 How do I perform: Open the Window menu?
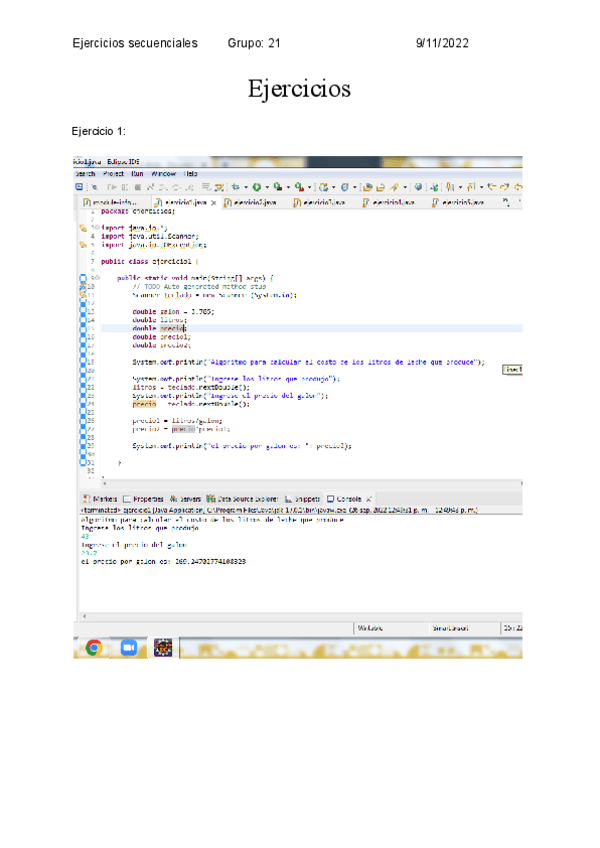[x=163, y=173]
